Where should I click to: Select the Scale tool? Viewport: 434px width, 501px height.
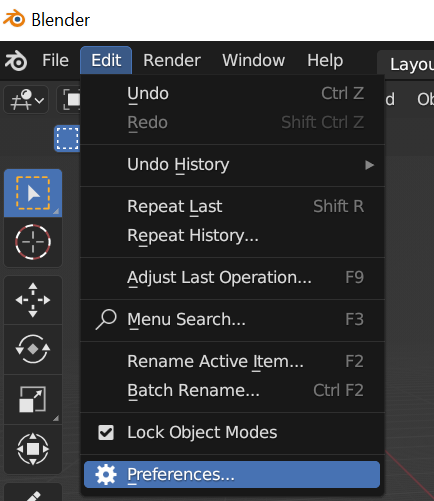33,399
